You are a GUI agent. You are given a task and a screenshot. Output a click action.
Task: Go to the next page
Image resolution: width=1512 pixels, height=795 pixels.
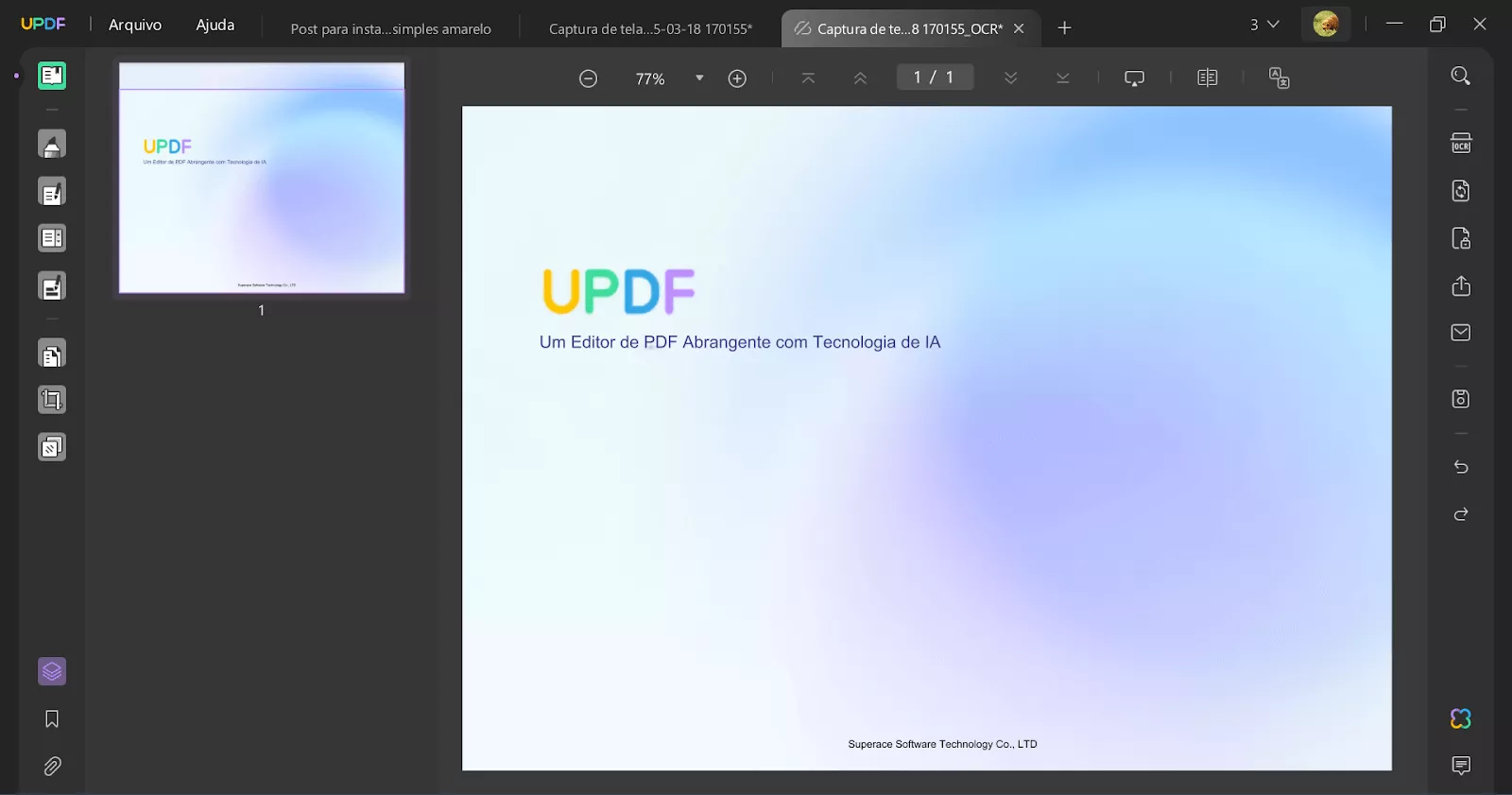point(1011,78)
